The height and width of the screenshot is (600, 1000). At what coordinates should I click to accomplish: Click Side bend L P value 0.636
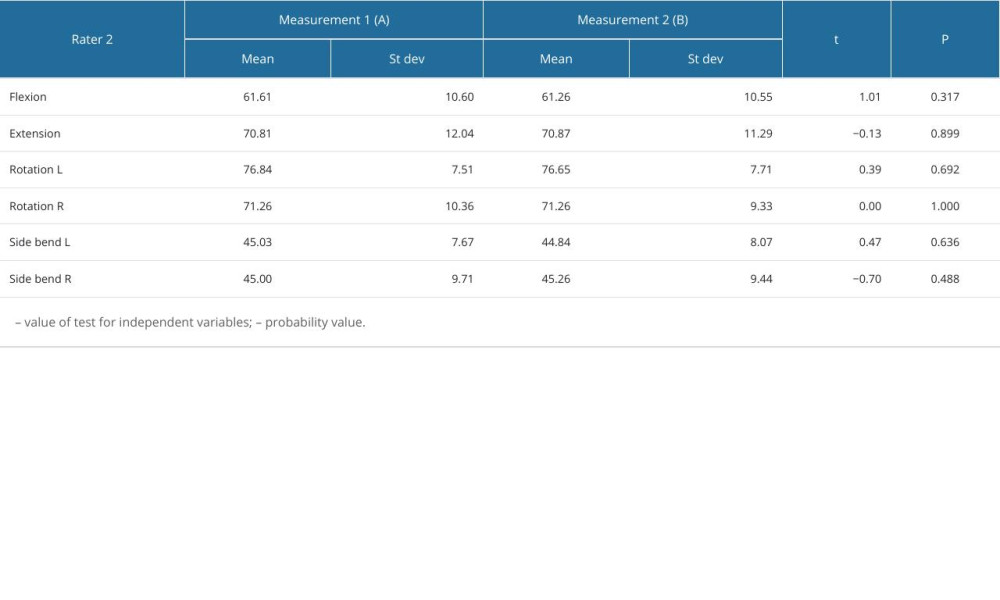[x=945, y=242]
